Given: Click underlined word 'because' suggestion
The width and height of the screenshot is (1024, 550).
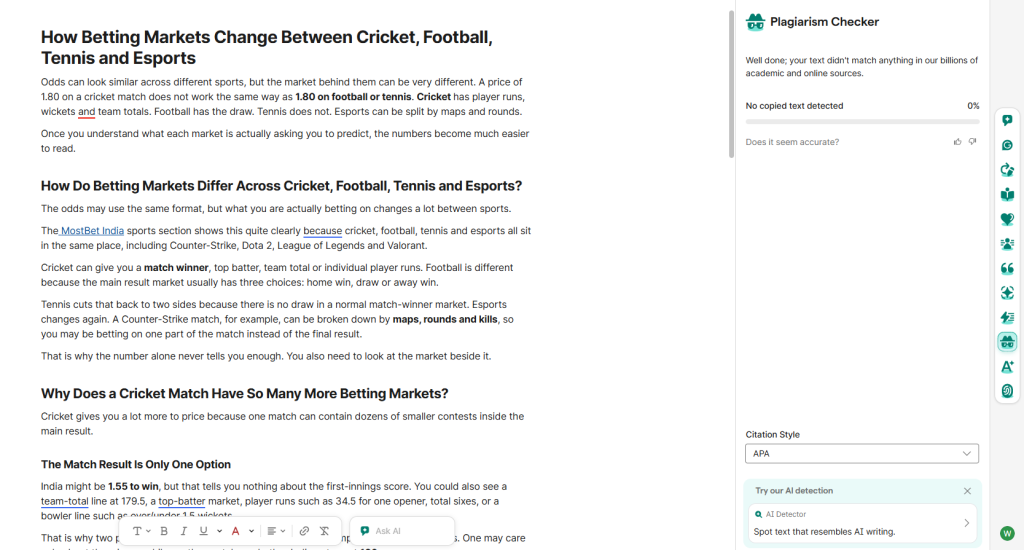Looking at the screenshot, I should [323, 231].
